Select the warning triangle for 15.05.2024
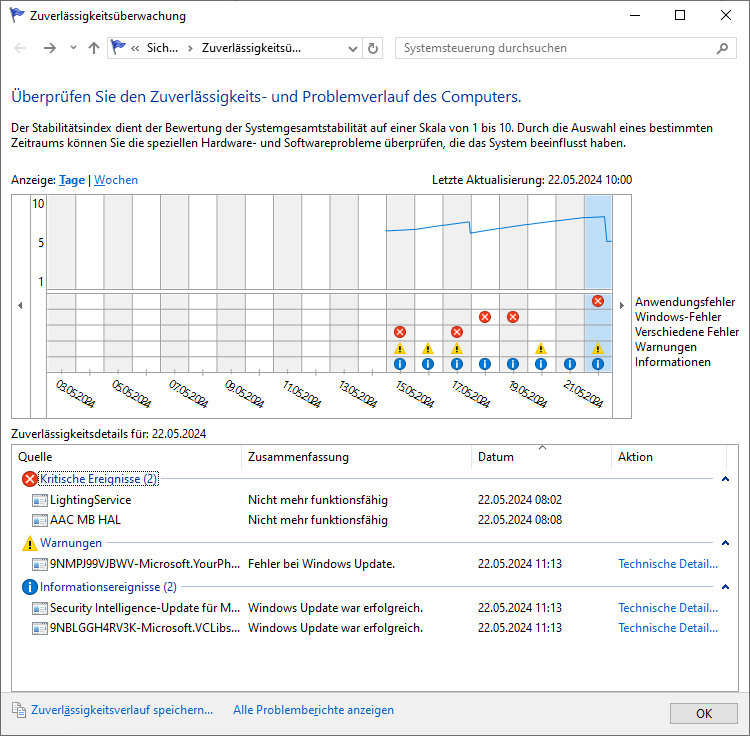 pyautogui.click(x=400, y=349)
